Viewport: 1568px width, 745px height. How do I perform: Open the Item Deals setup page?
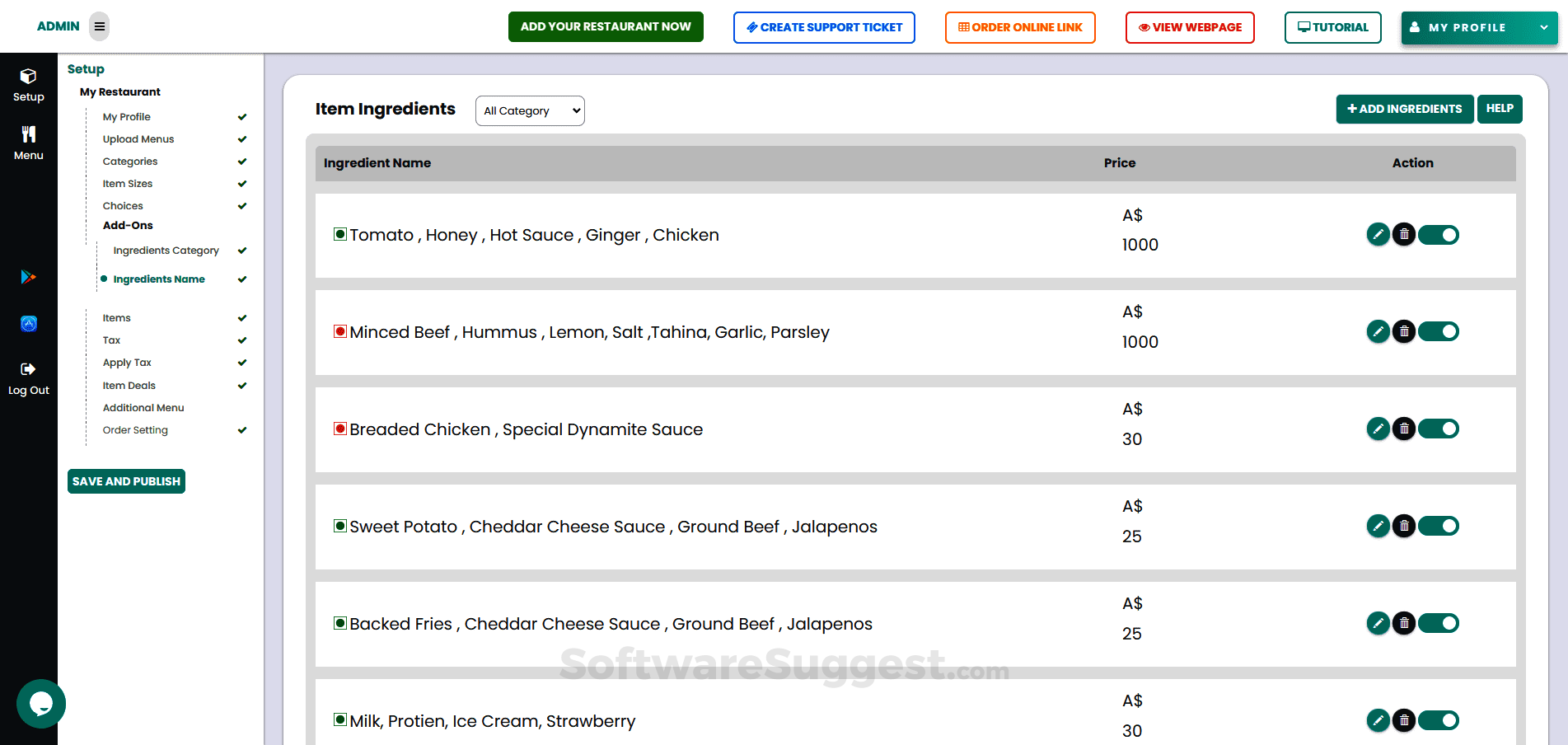click(129, 386)
